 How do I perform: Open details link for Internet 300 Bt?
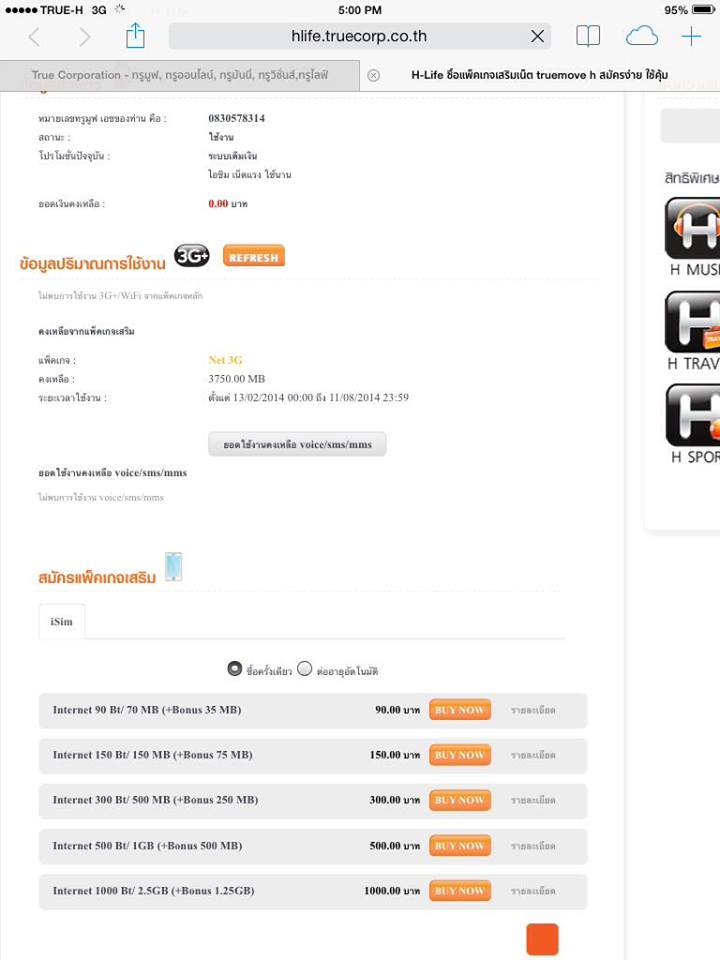533,800
